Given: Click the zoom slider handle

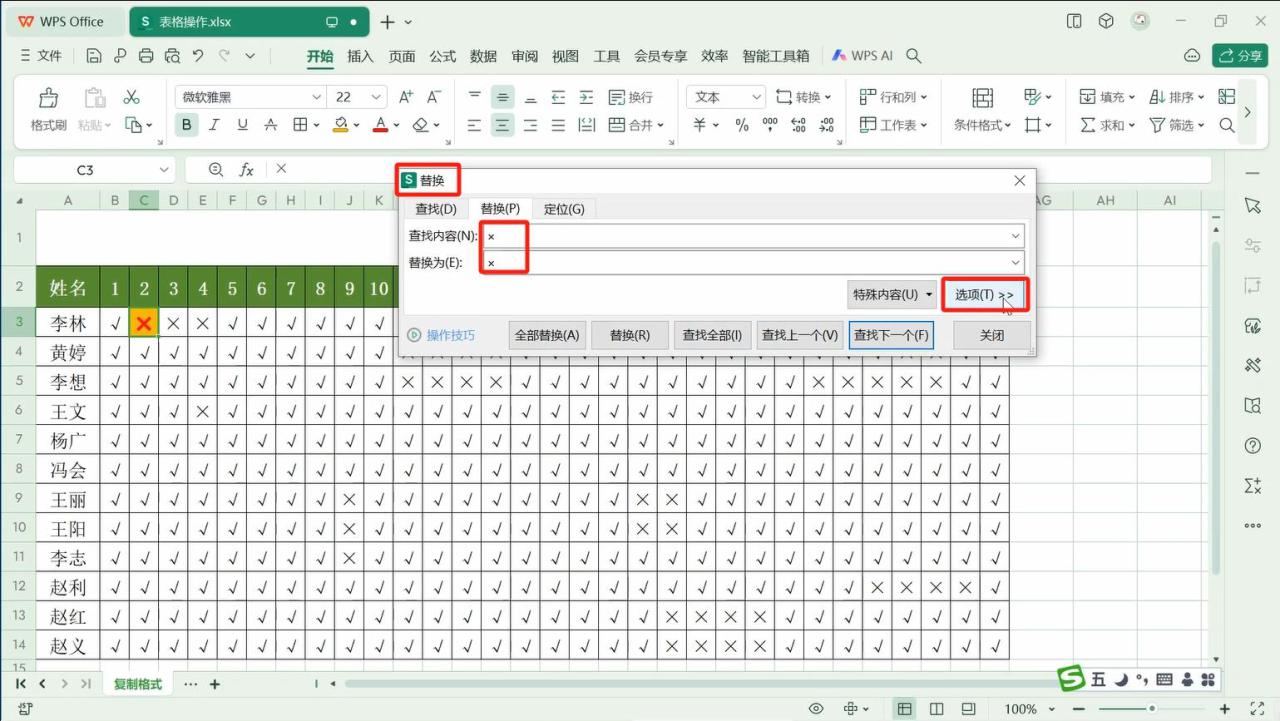Looking at the screenshot, I should tap(1152, 709).
